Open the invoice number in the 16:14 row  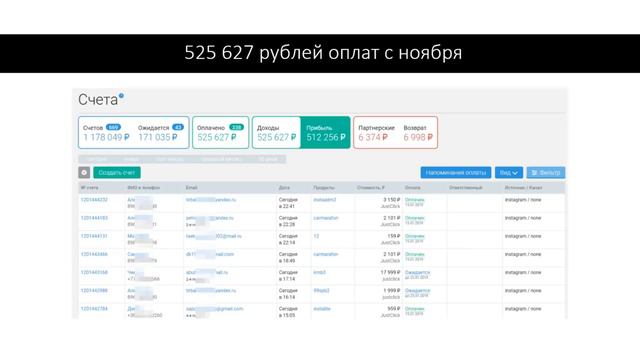tap(94, 291)
